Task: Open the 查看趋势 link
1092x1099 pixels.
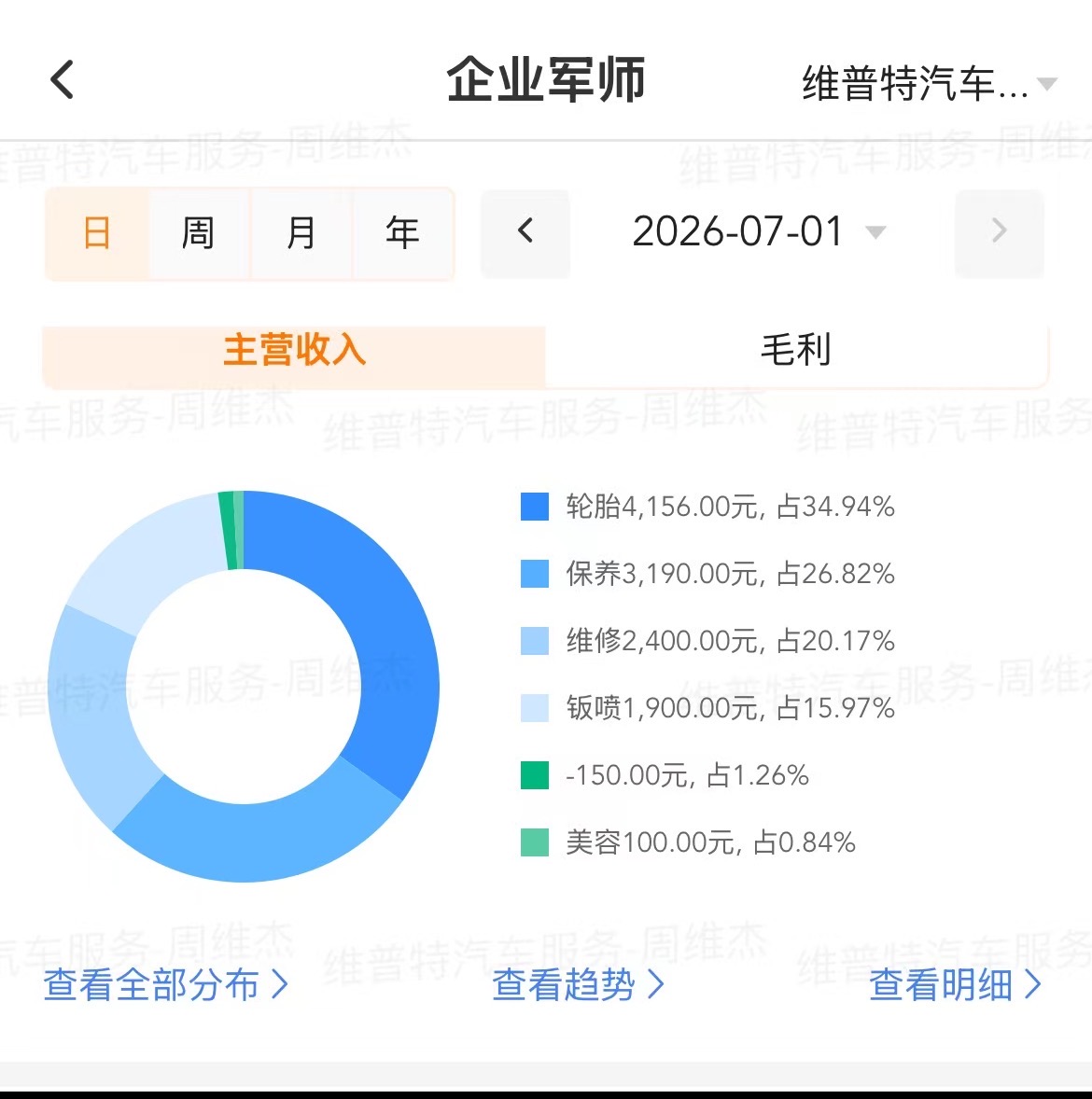Action: pos(579,985)
